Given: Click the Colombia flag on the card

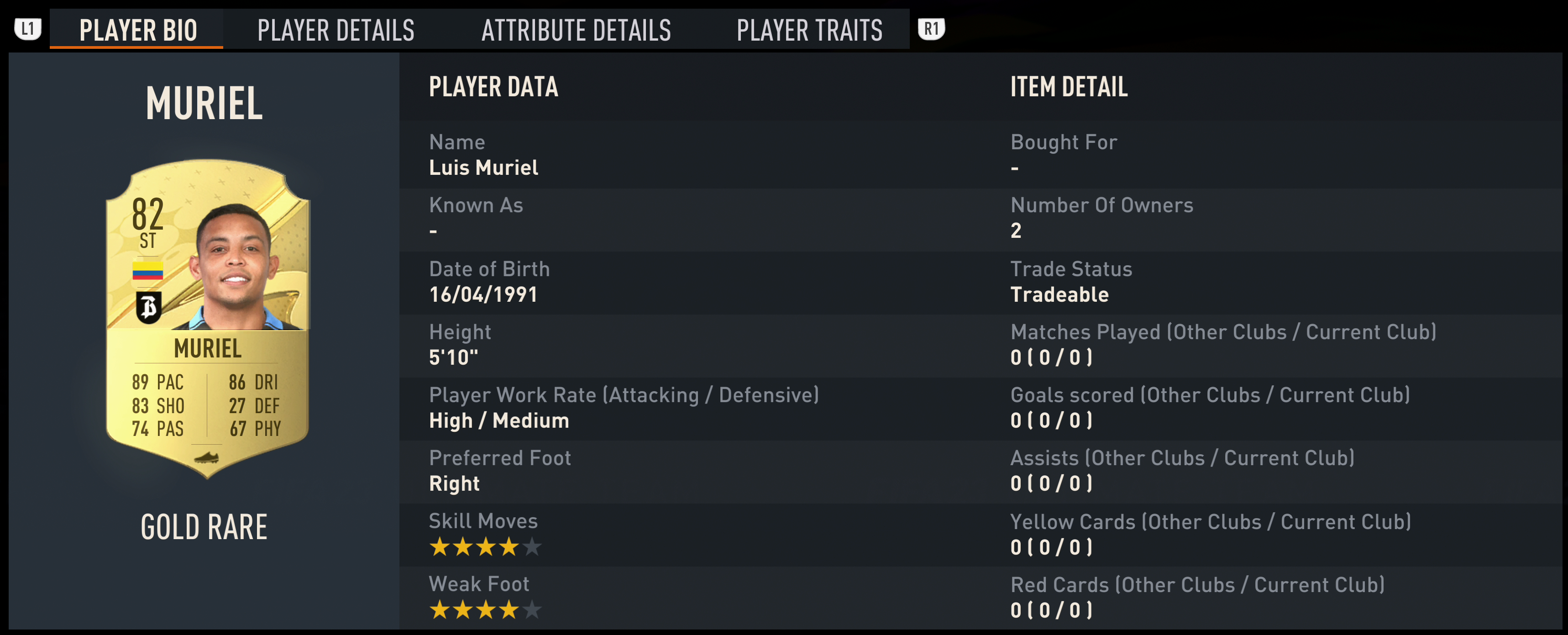Looking at the screenshot, I should pos(147,270).
